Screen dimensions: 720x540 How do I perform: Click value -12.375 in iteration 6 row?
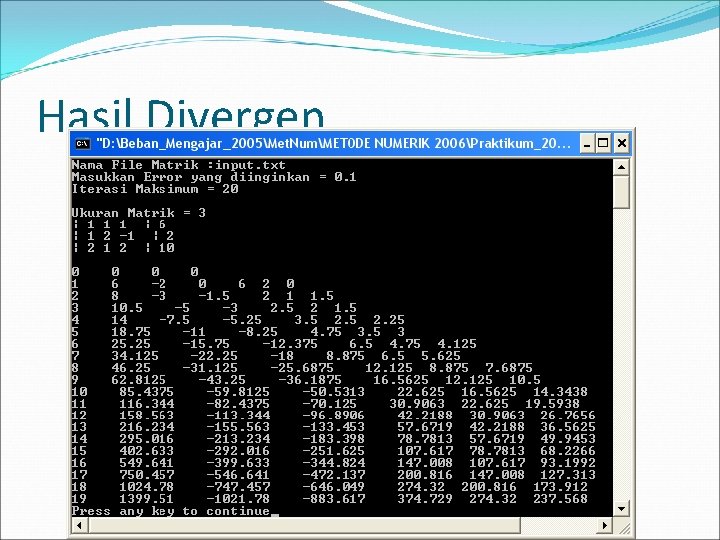(x=290, y=343)
